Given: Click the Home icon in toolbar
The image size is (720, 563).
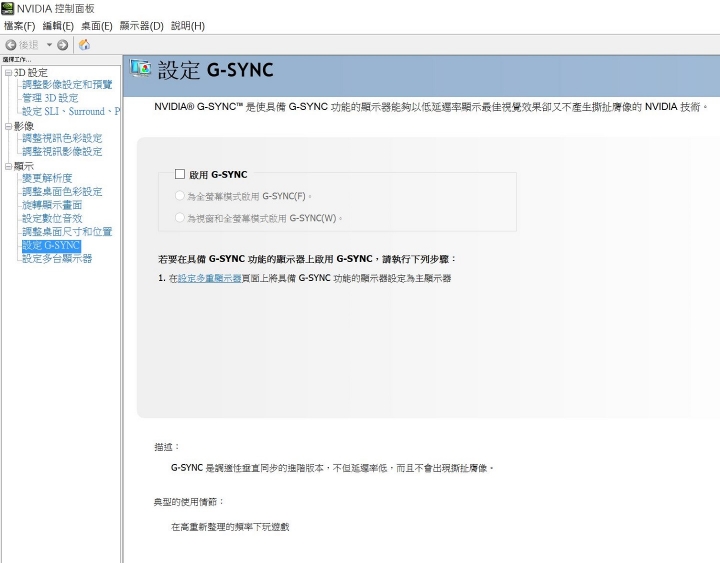Looking at the screenshot, I should click(84, 45).
